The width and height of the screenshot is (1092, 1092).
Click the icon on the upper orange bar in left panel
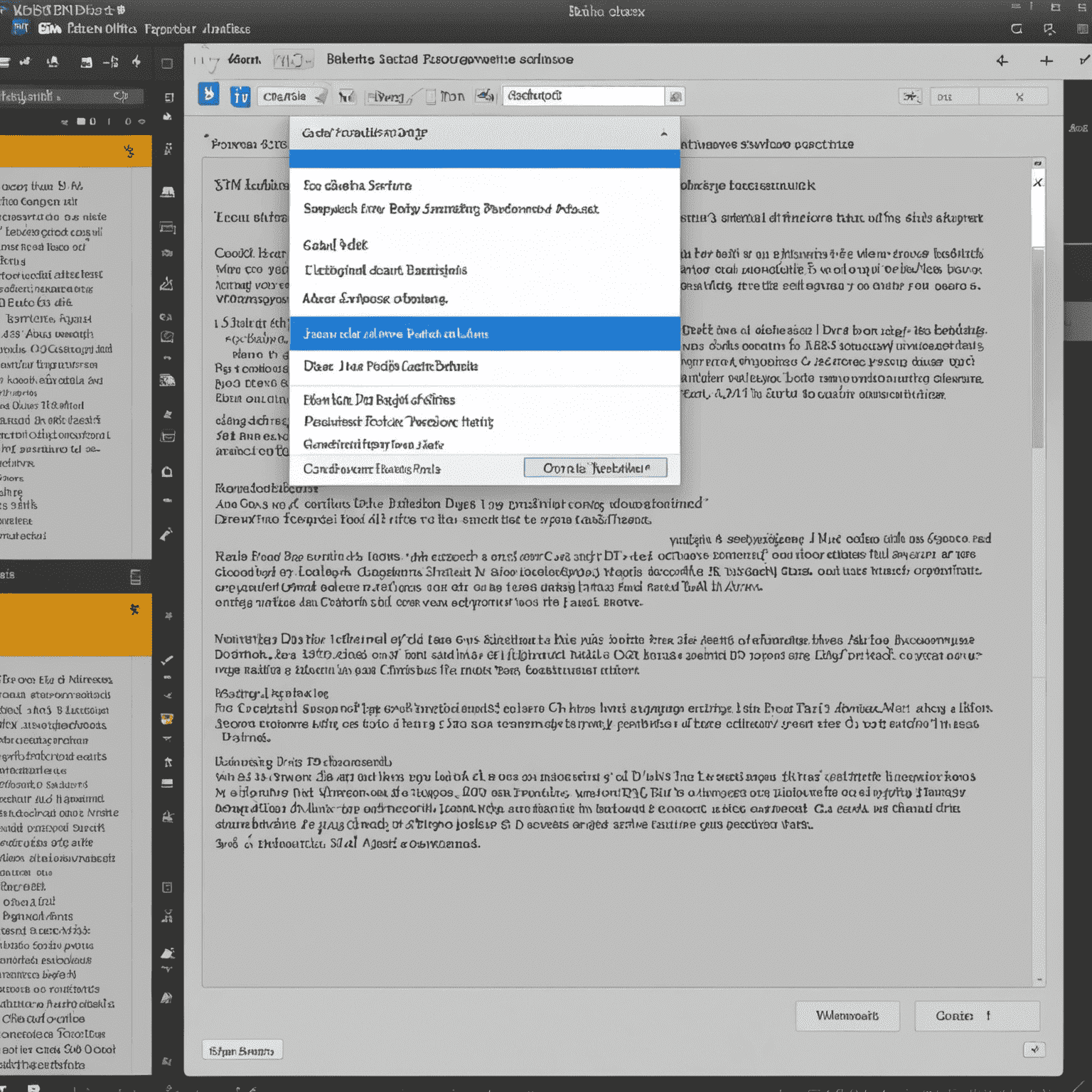(129, 151)
